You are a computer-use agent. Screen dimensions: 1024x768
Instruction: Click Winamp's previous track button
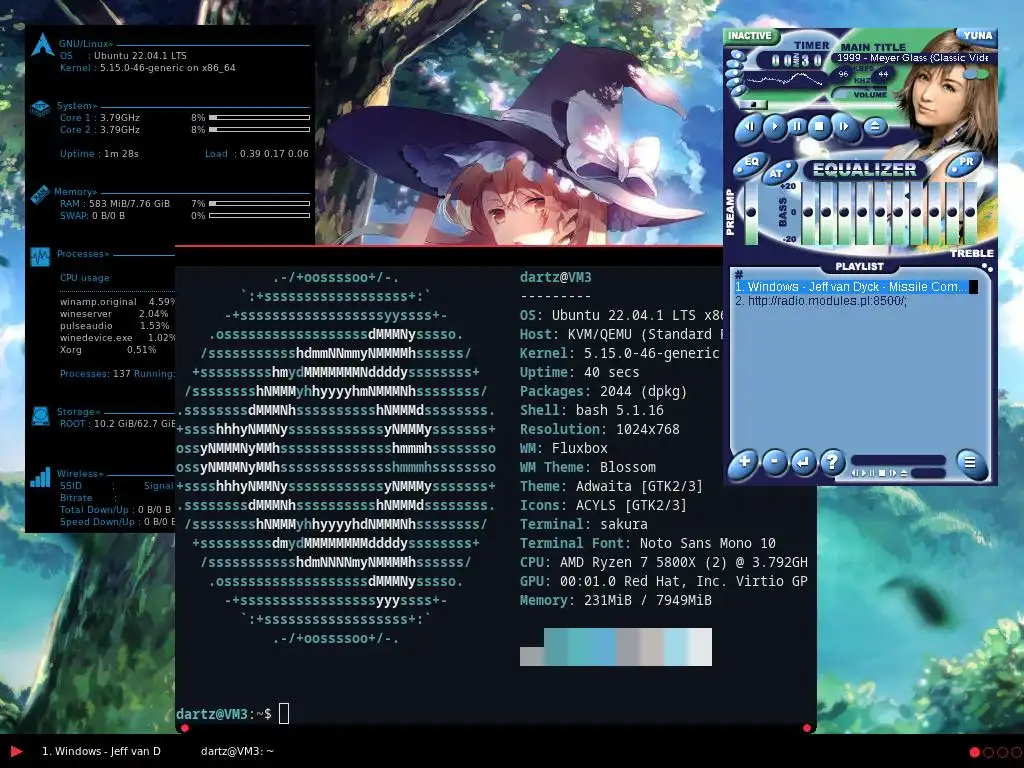coord(749,127)
